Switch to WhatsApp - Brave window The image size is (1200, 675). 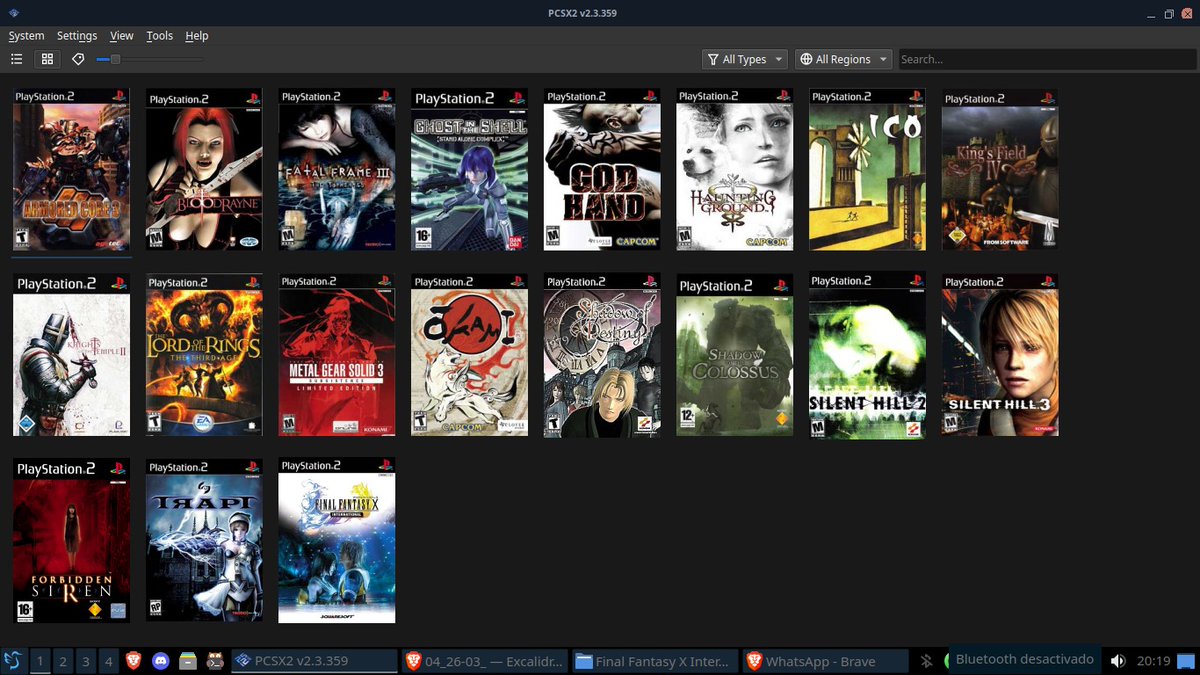coord(825,661)
